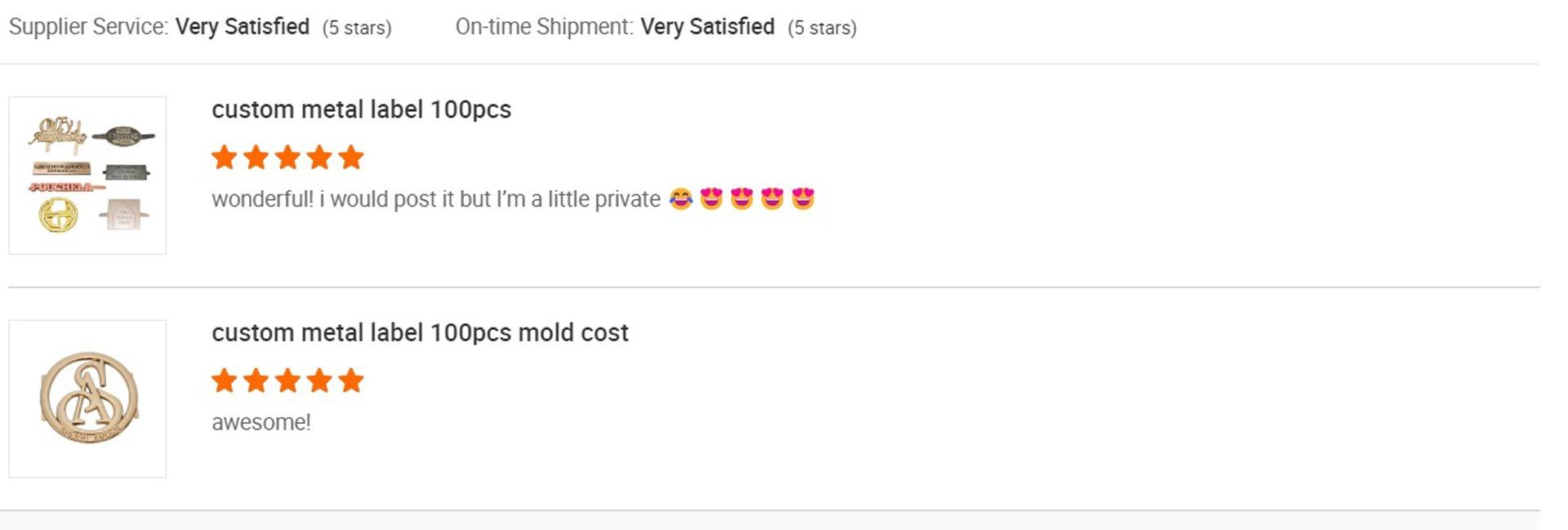Click 'Very Satisfied' next to Supplier Service
Screen dimensions: 1568x530
point(243,27)
